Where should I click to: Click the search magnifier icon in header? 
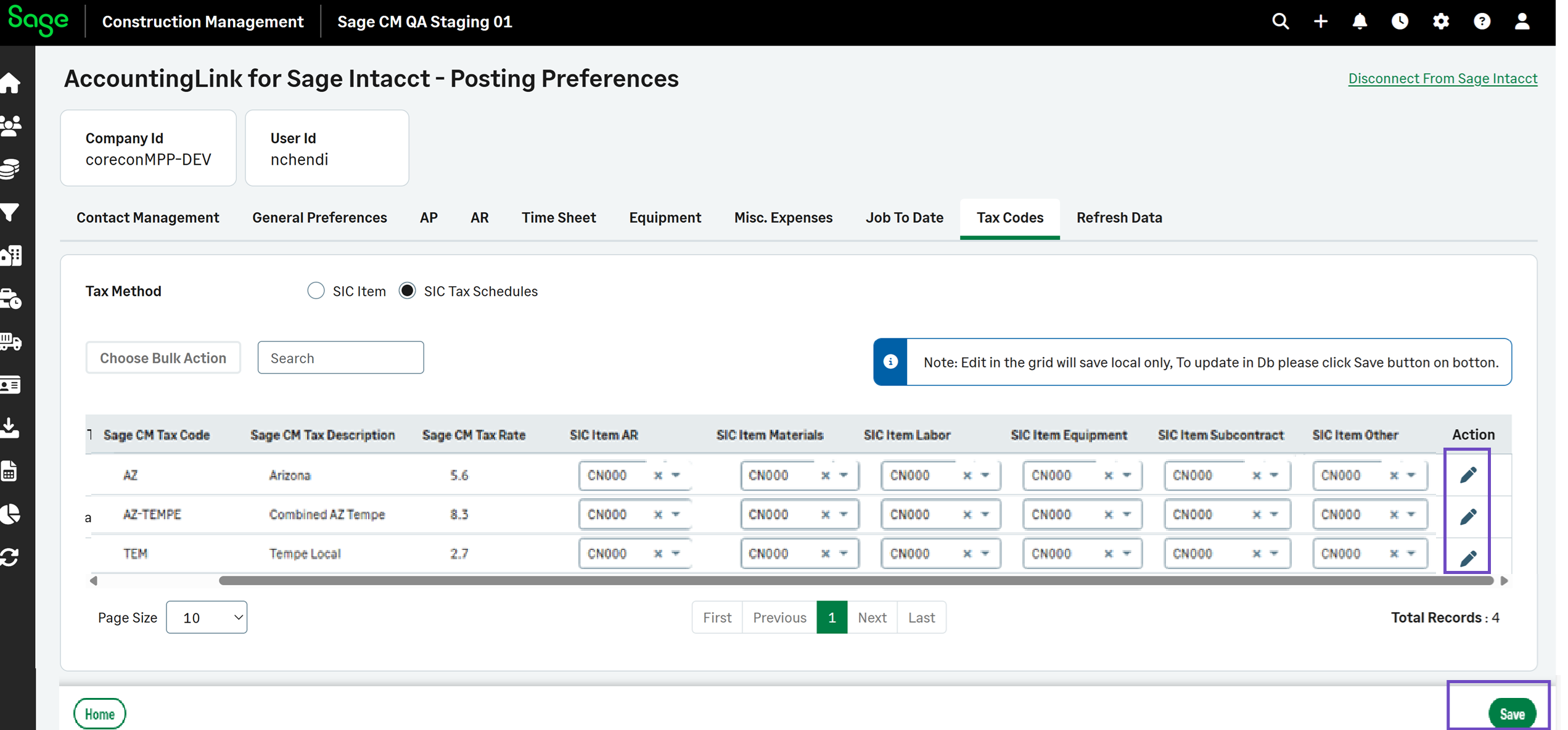(1280, 22)
